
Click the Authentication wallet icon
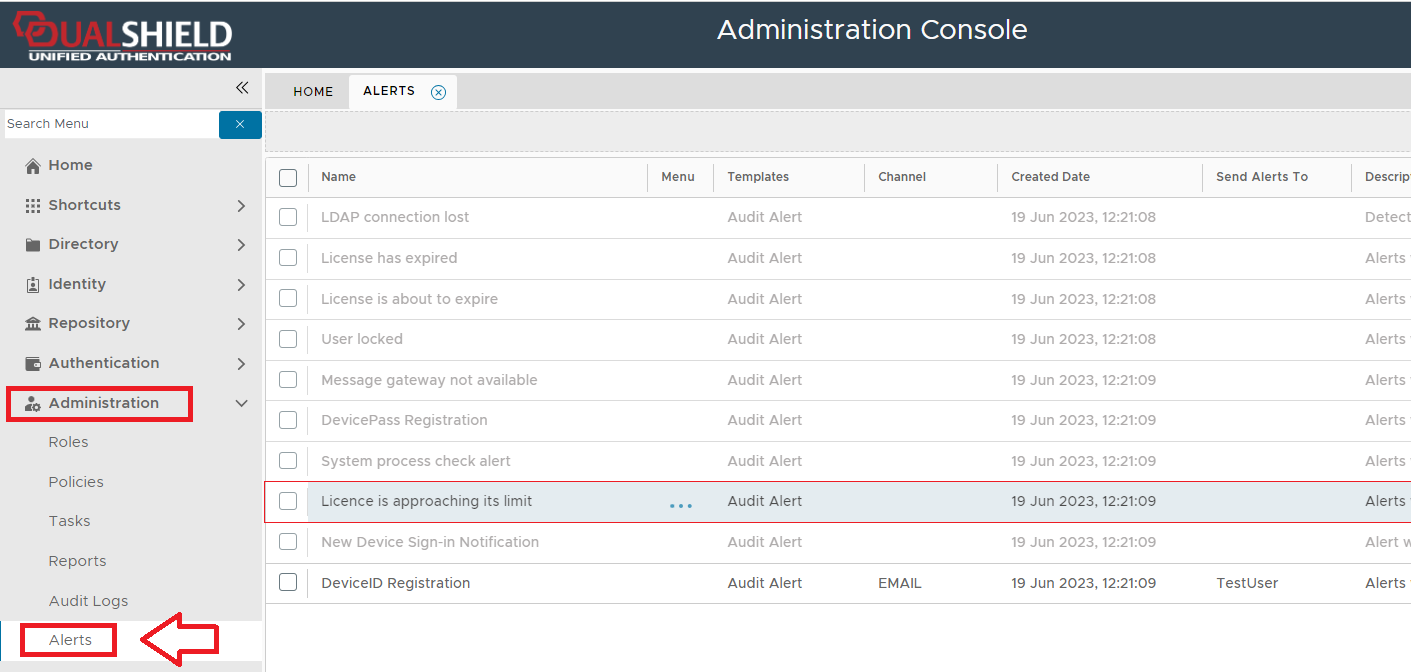[33, 363]
